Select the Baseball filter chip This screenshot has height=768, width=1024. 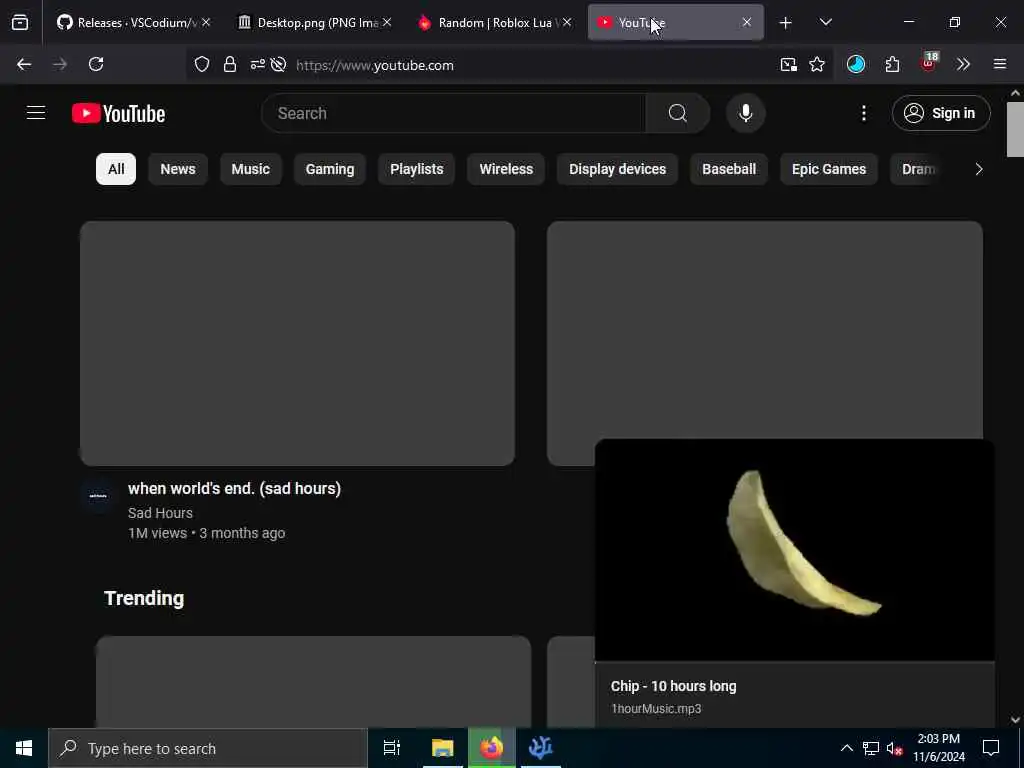click(x=729, y=169)
